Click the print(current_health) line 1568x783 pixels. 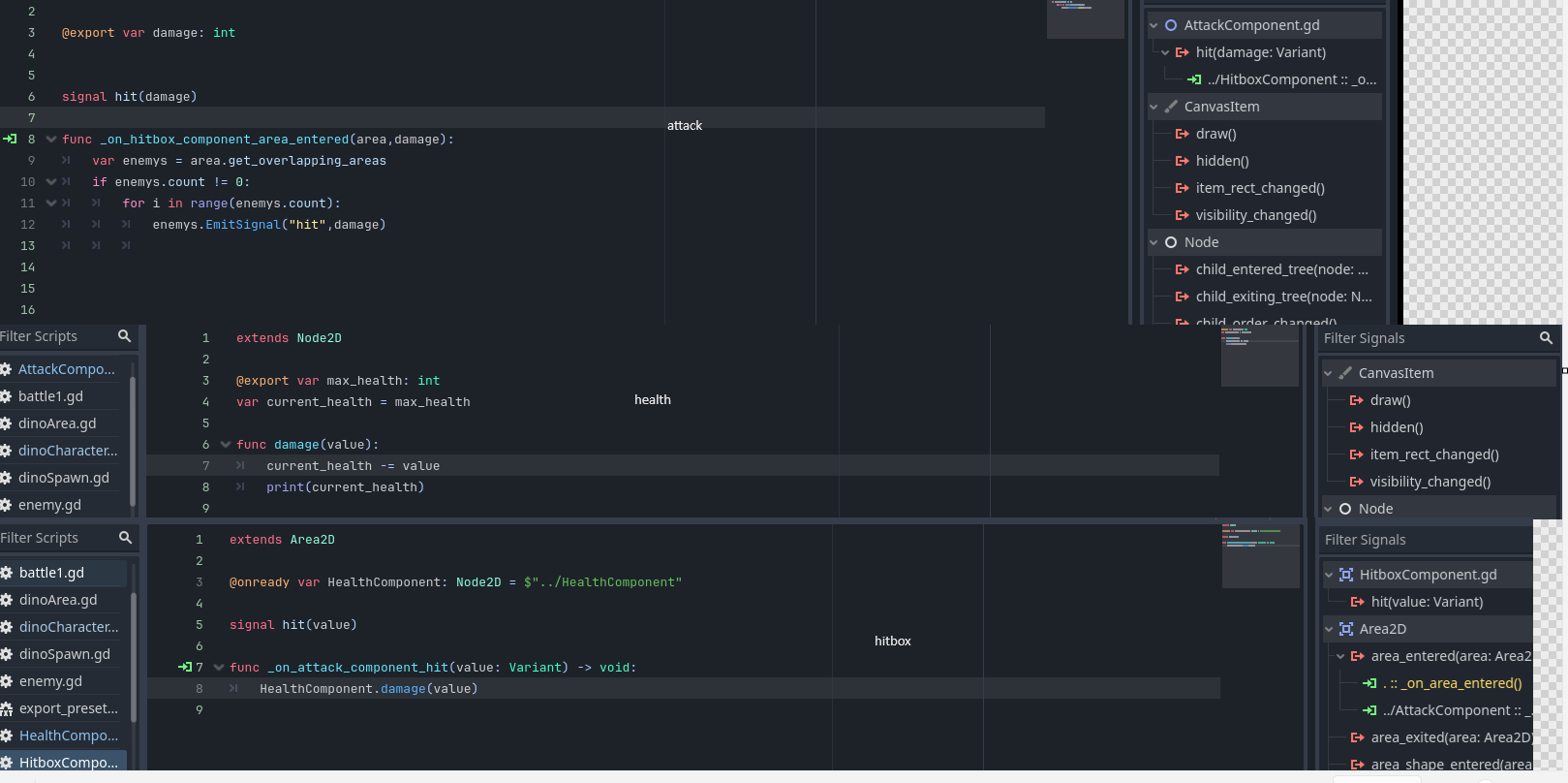[346, 486]
